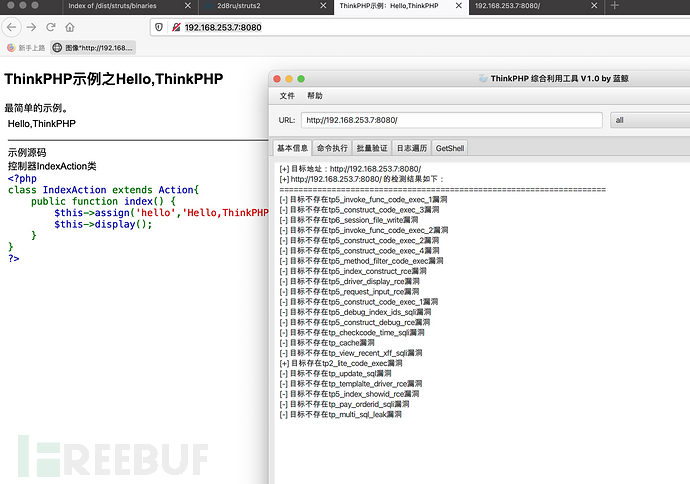Screen dimensions: 690x484
Task: Go back with browser back arrow
Action: tap(12, 27)
